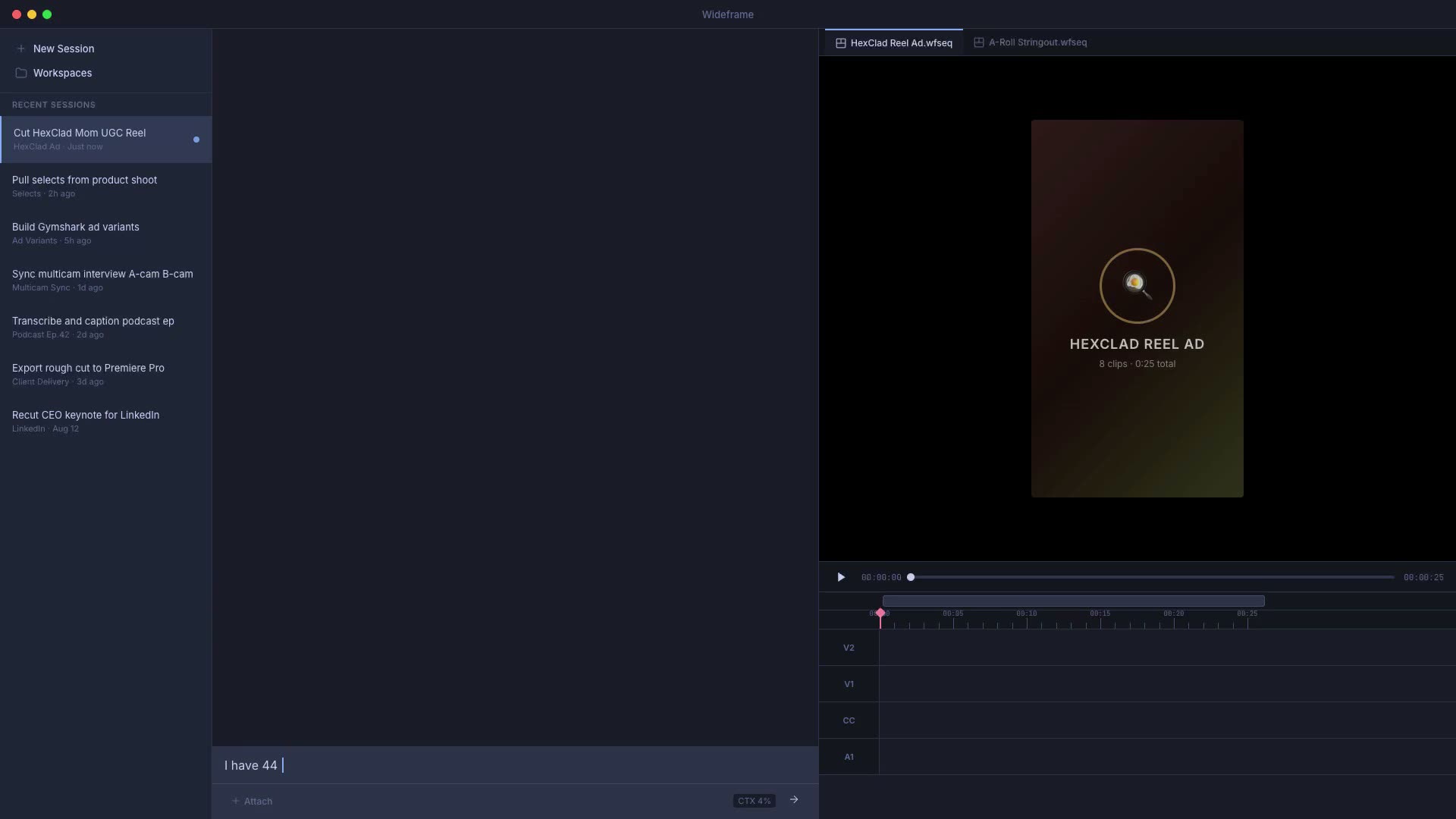Open Recut CEO keynote for LinkedIn session
The image size is (1456, 819).
pos(106,422)
